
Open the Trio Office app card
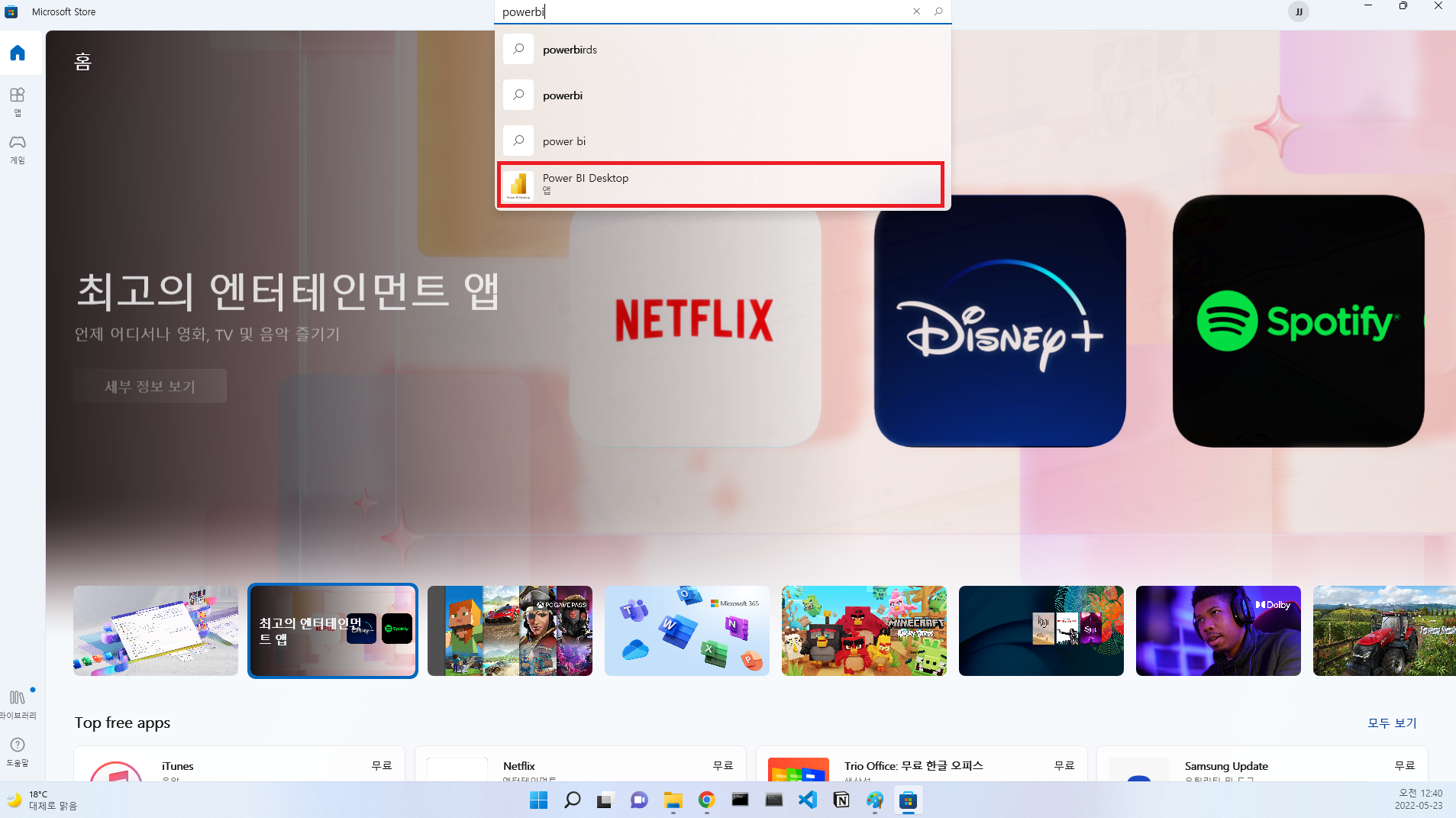[x=922, y=764]
